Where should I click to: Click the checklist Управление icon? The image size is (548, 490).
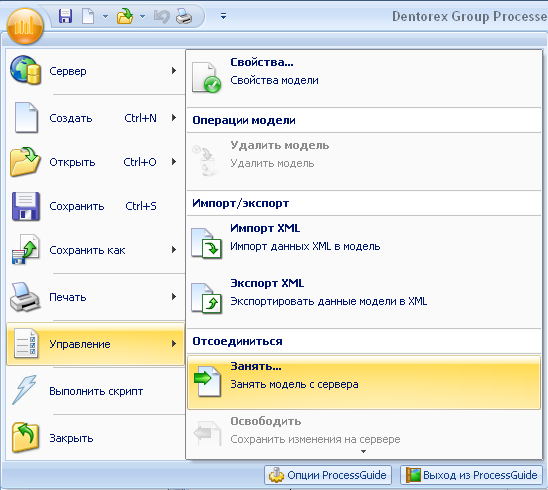[26, 343]
